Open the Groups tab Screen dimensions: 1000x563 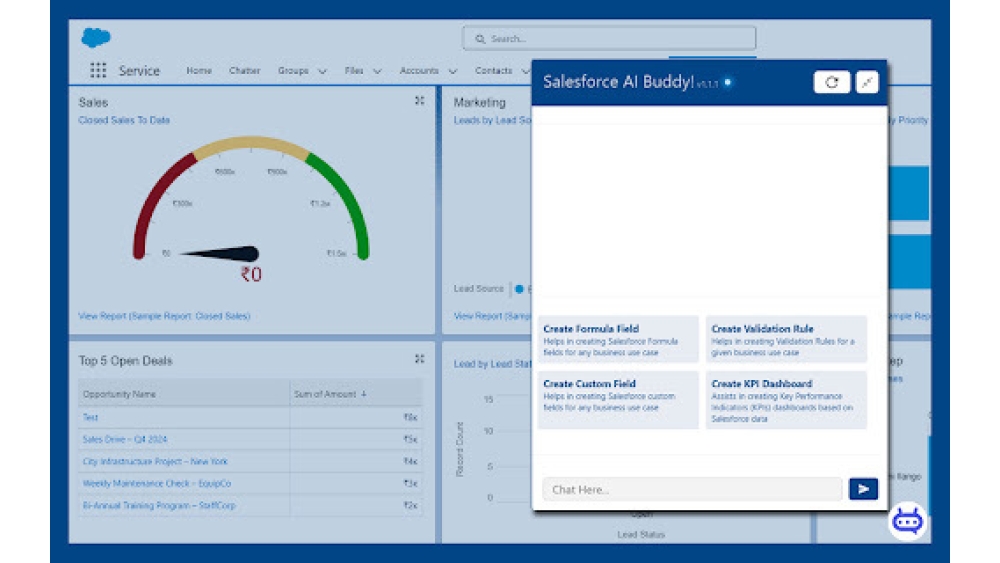(293, 71)
